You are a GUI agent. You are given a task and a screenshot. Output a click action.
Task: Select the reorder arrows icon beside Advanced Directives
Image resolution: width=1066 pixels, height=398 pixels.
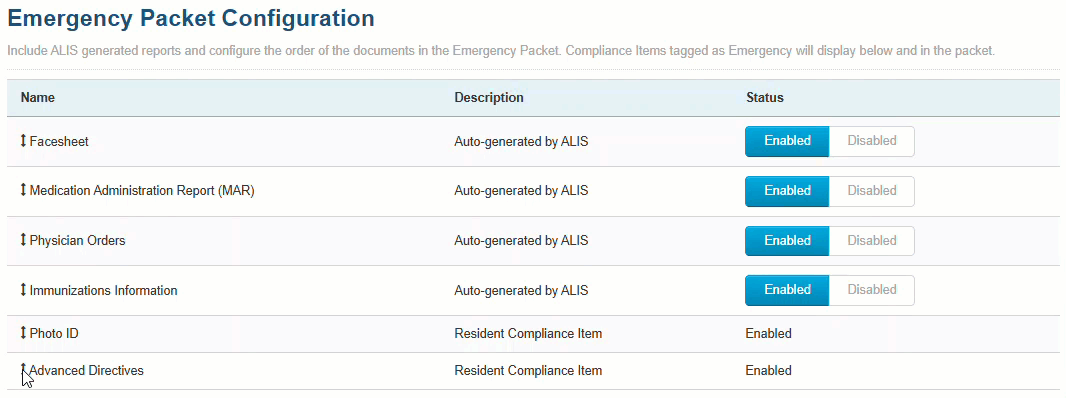click(x=23, y=370)
